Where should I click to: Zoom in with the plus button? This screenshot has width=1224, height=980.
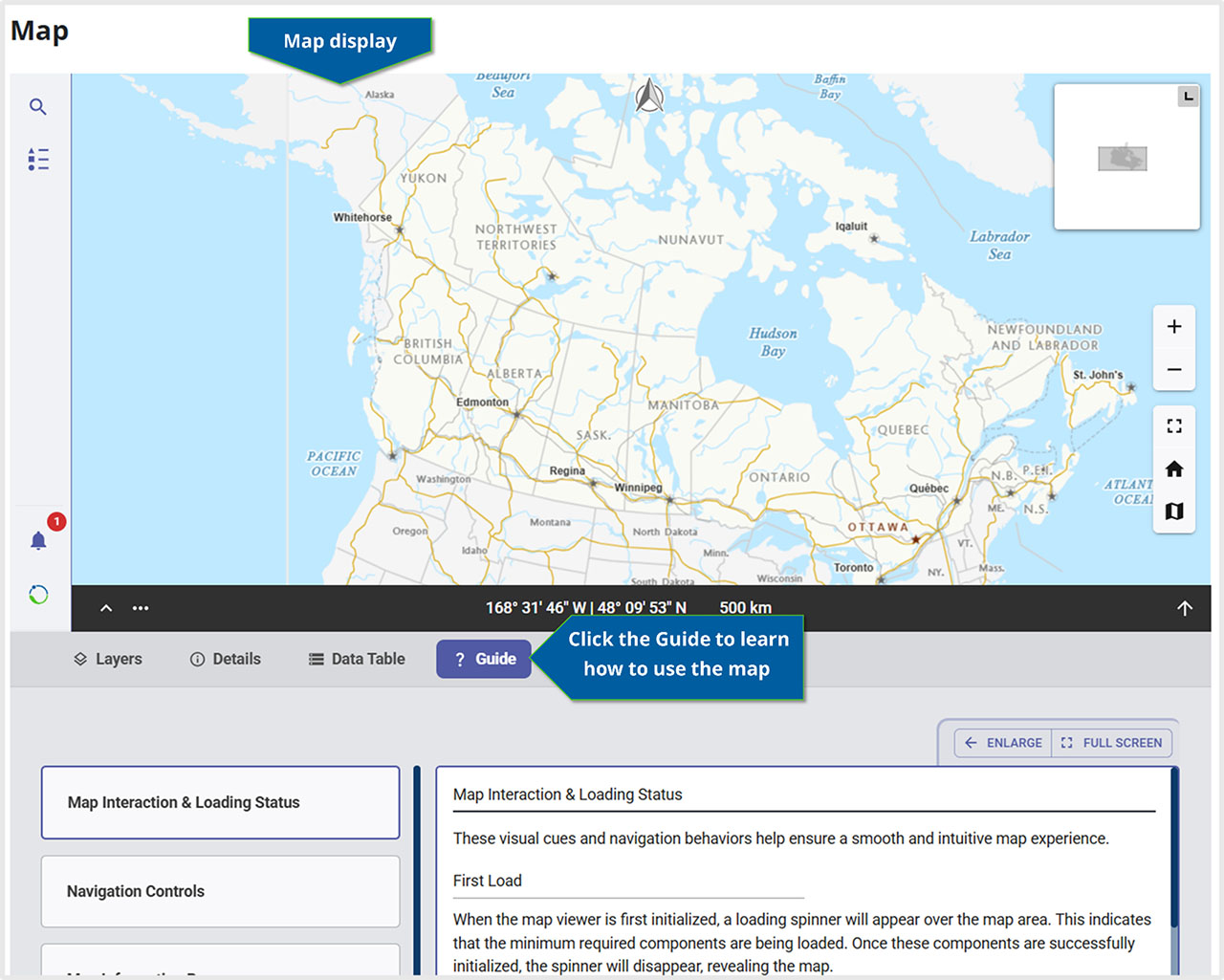coord(1174,327)
